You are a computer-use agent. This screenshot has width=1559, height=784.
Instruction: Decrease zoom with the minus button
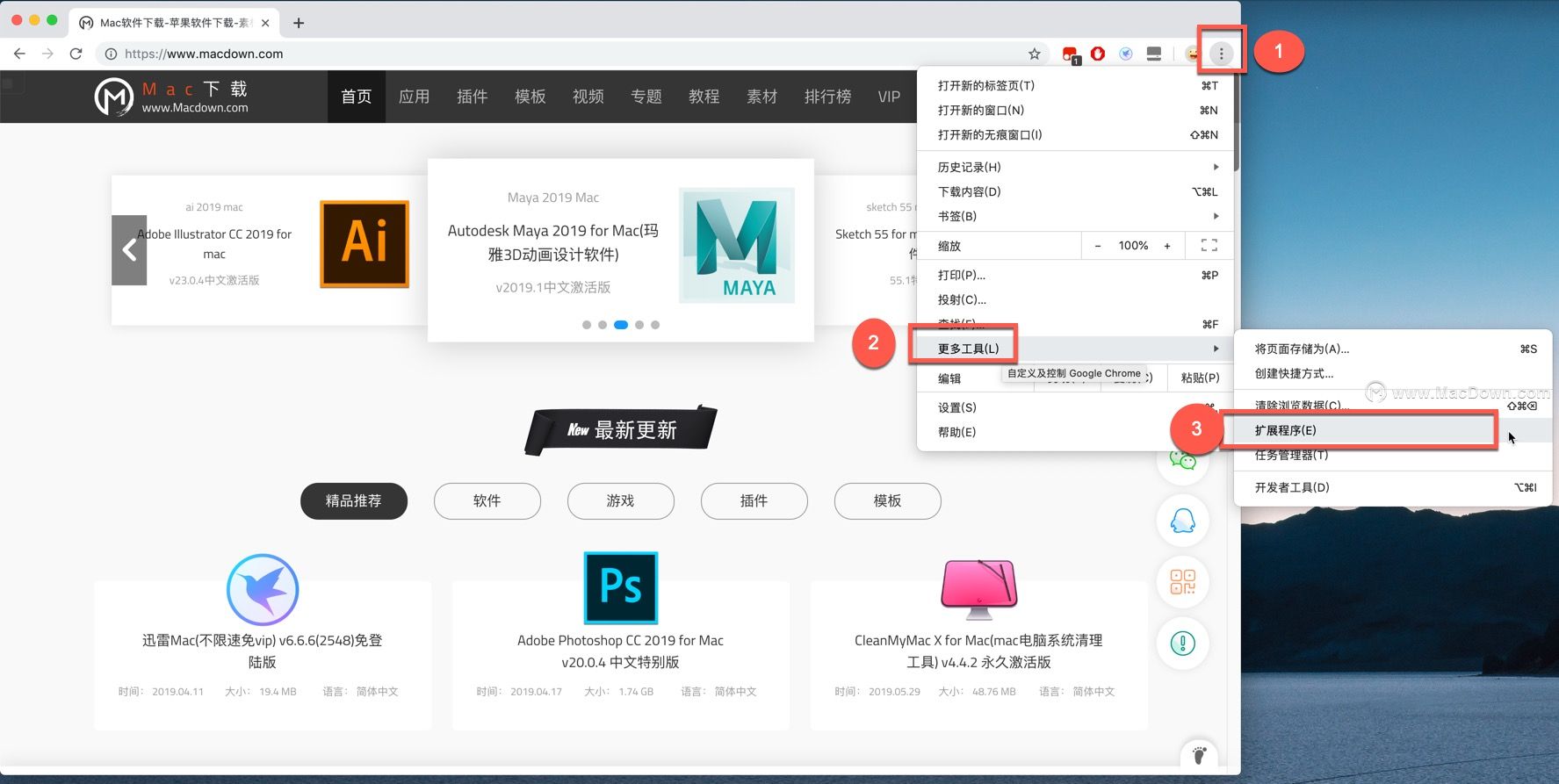click(x=1098, y=246)
